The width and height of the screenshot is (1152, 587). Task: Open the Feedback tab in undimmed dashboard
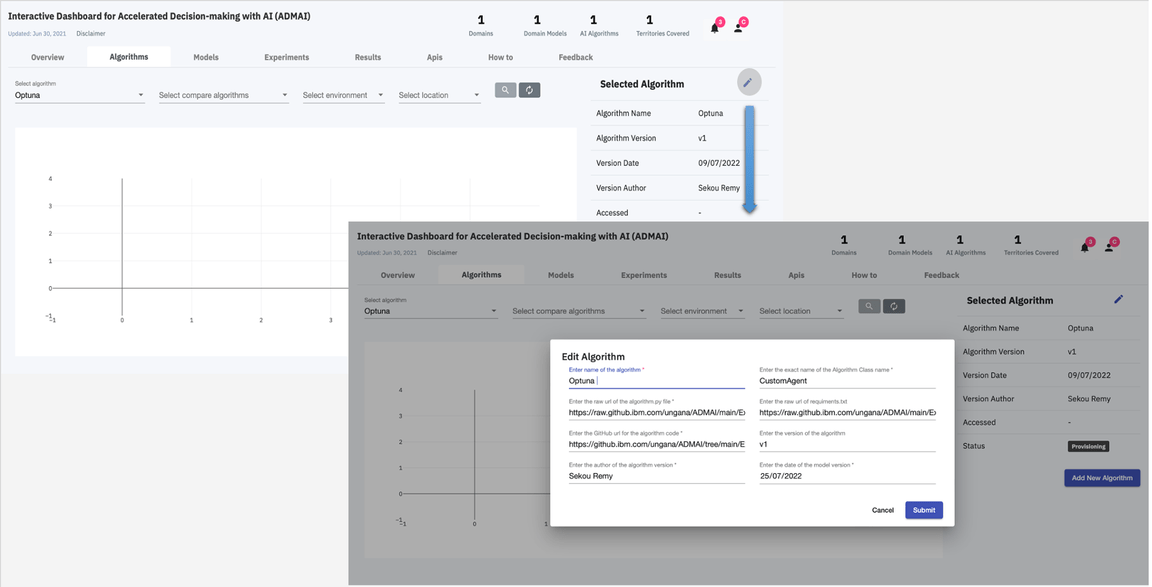point(575,57)
